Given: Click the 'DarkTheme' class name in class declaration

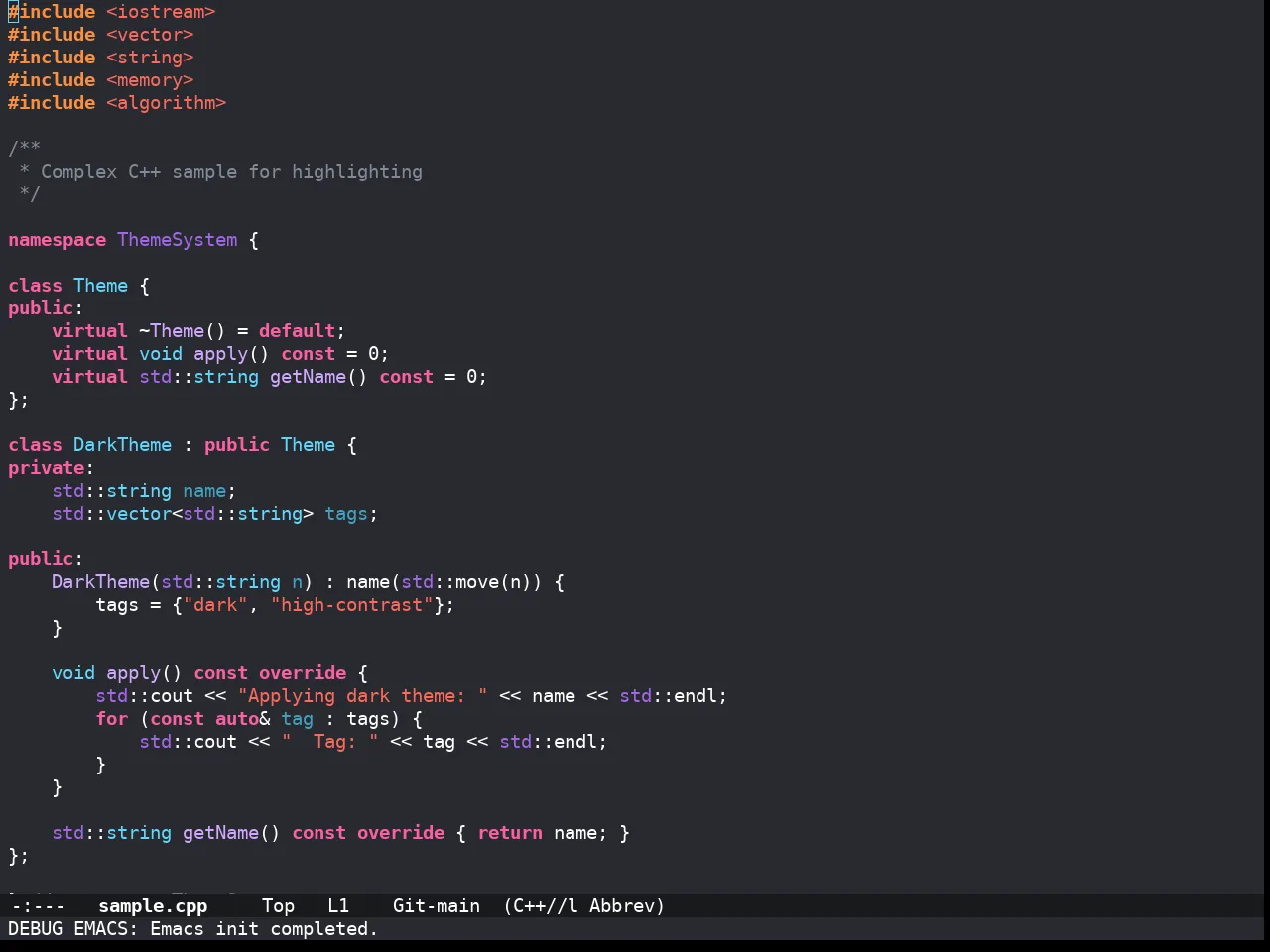Looking at the screenshot, I should coord(123,445).
